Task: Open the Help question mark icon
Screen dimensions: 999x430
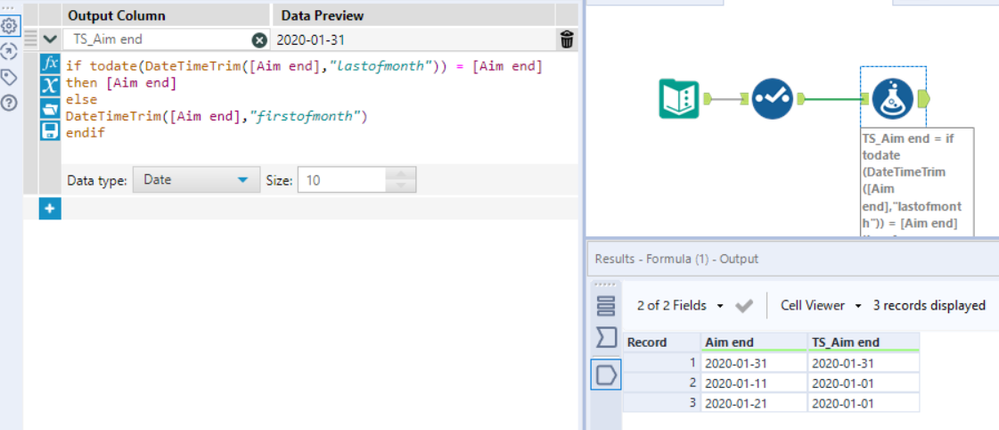Action: [10, 103]
